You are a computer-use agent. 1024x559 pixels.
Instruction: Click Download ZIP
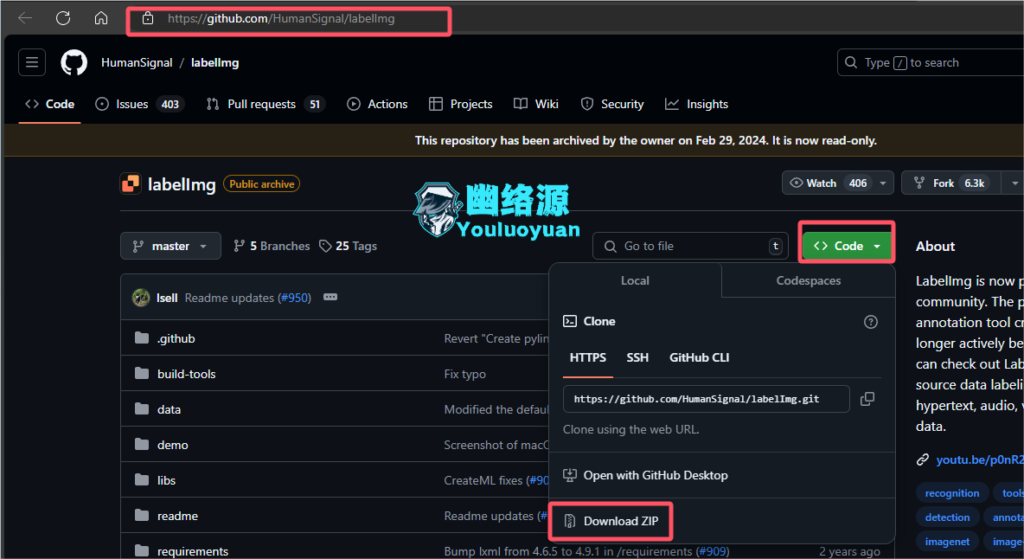611,521
